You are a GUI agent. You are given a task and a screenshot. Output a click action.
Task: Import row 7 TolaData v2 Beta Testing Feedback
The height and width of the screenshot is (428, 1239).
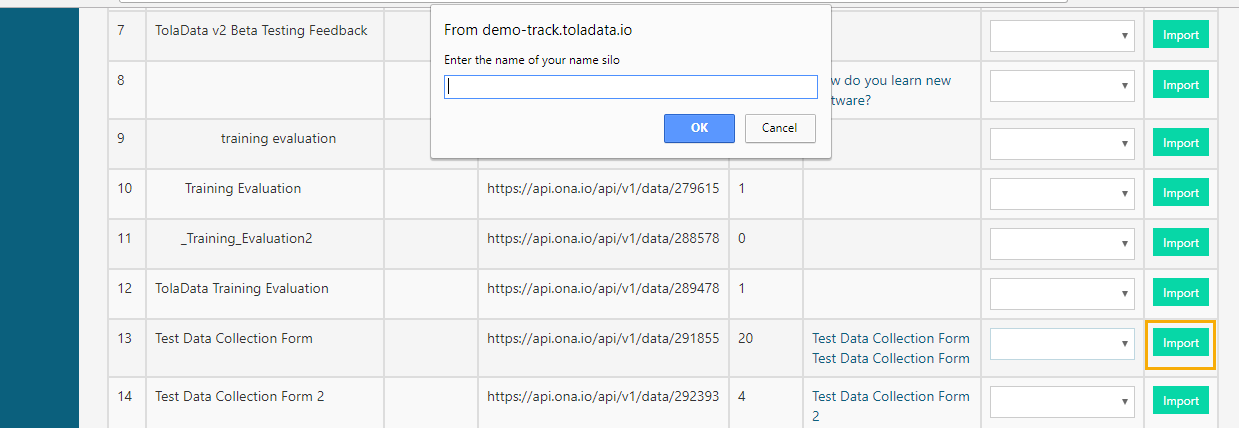pyautogui.click(x=1180, y=35)
